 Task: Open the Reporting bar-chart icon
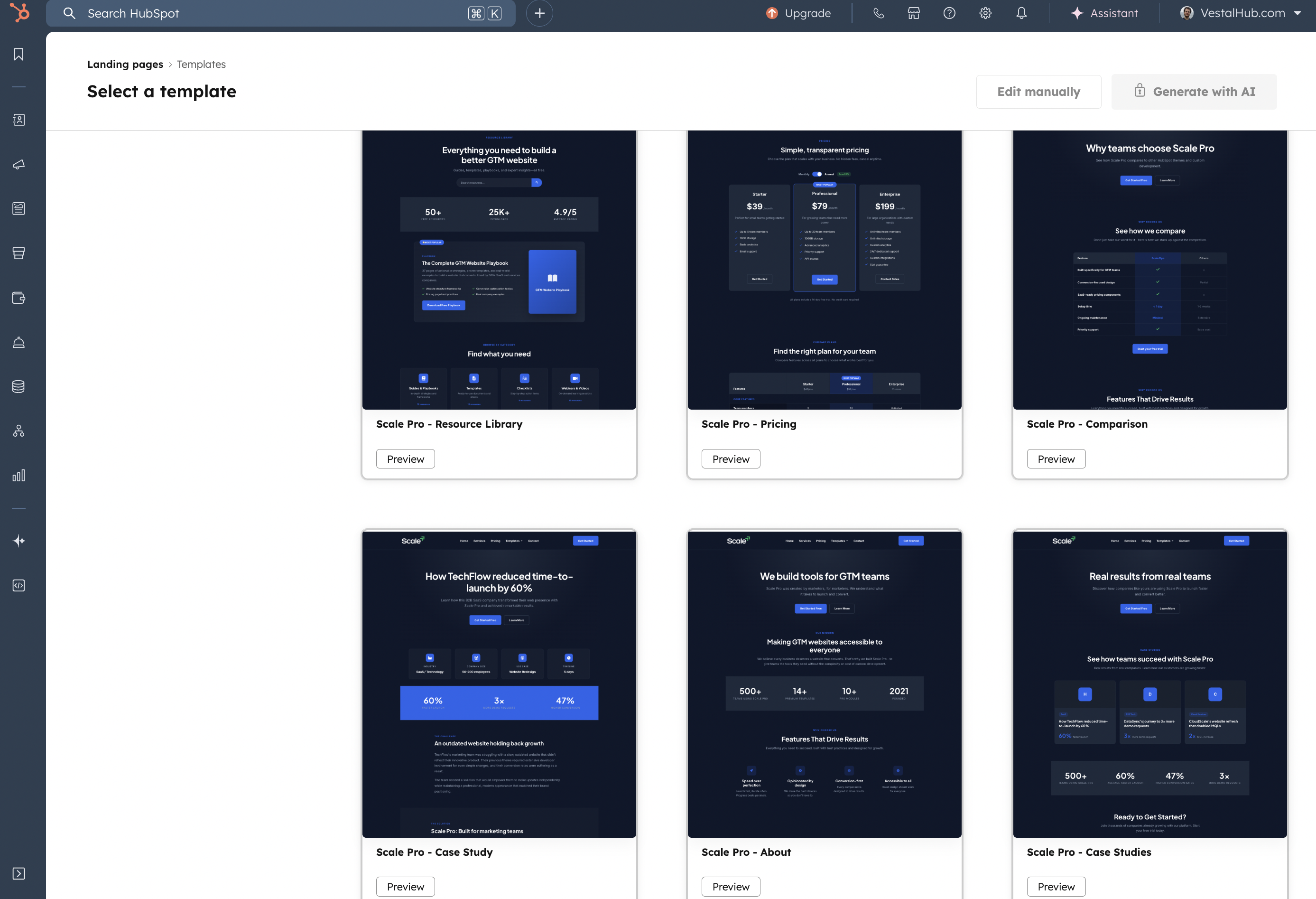click(x=19, y=475)
